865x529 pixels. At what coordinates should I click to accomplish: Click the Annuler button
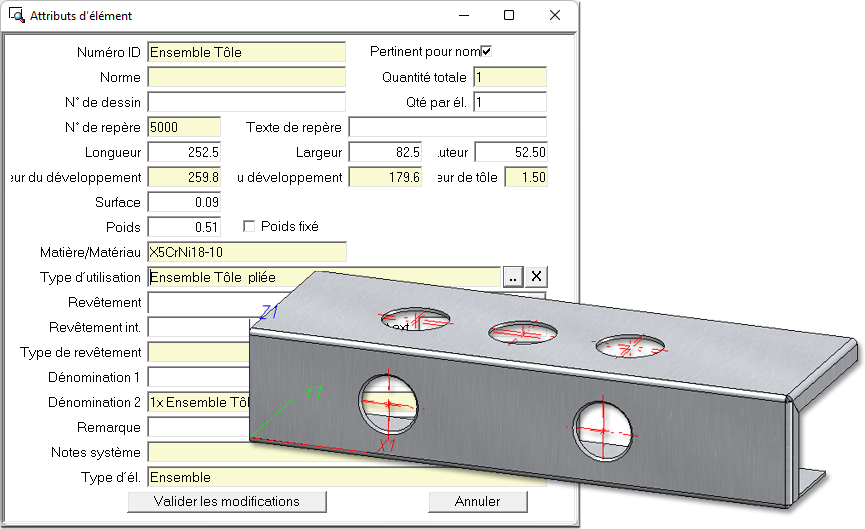click(477, 501)
